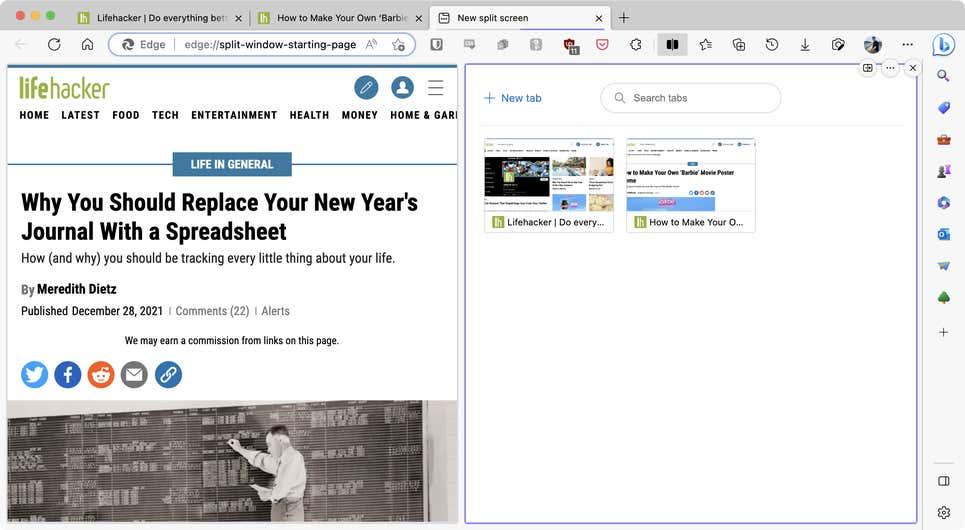Click the Search tabs field
The image size is (965, 530).
691,98
